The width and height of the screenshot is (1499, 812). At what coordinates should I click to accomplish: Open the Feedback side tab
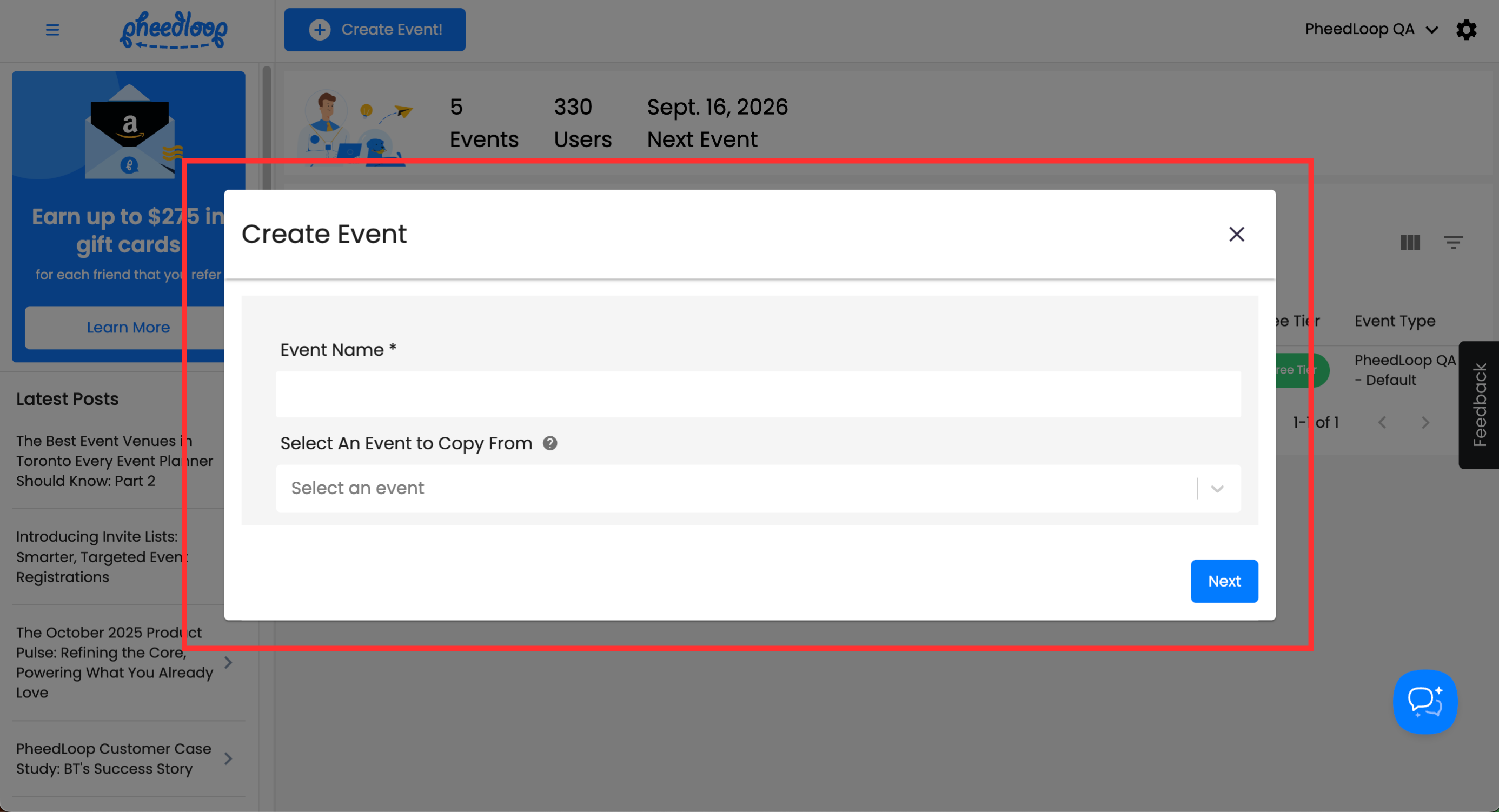[x=1478, y=405]
